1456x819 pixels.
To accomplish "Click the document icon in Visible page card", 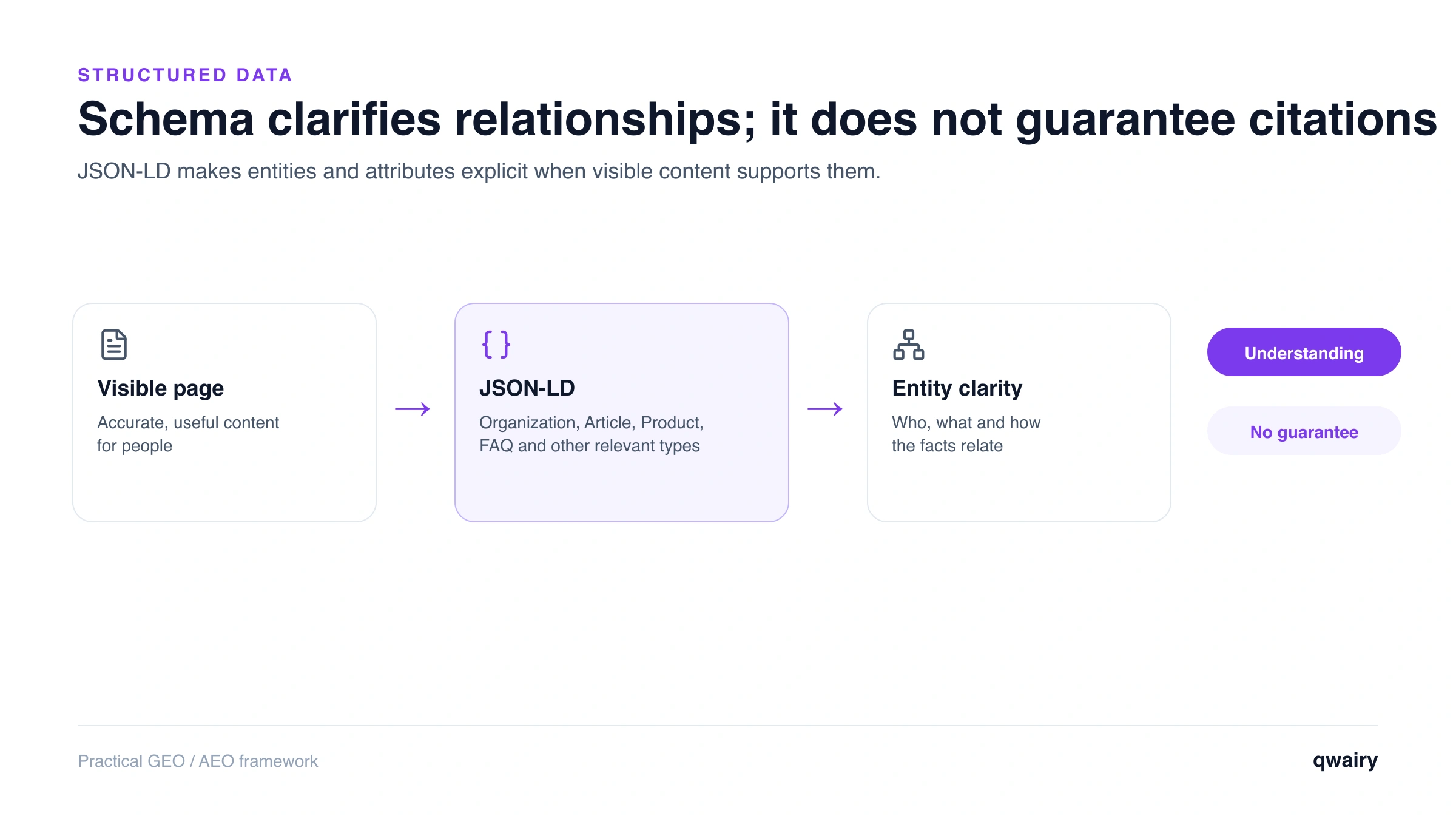I will (x=114, y=345).
